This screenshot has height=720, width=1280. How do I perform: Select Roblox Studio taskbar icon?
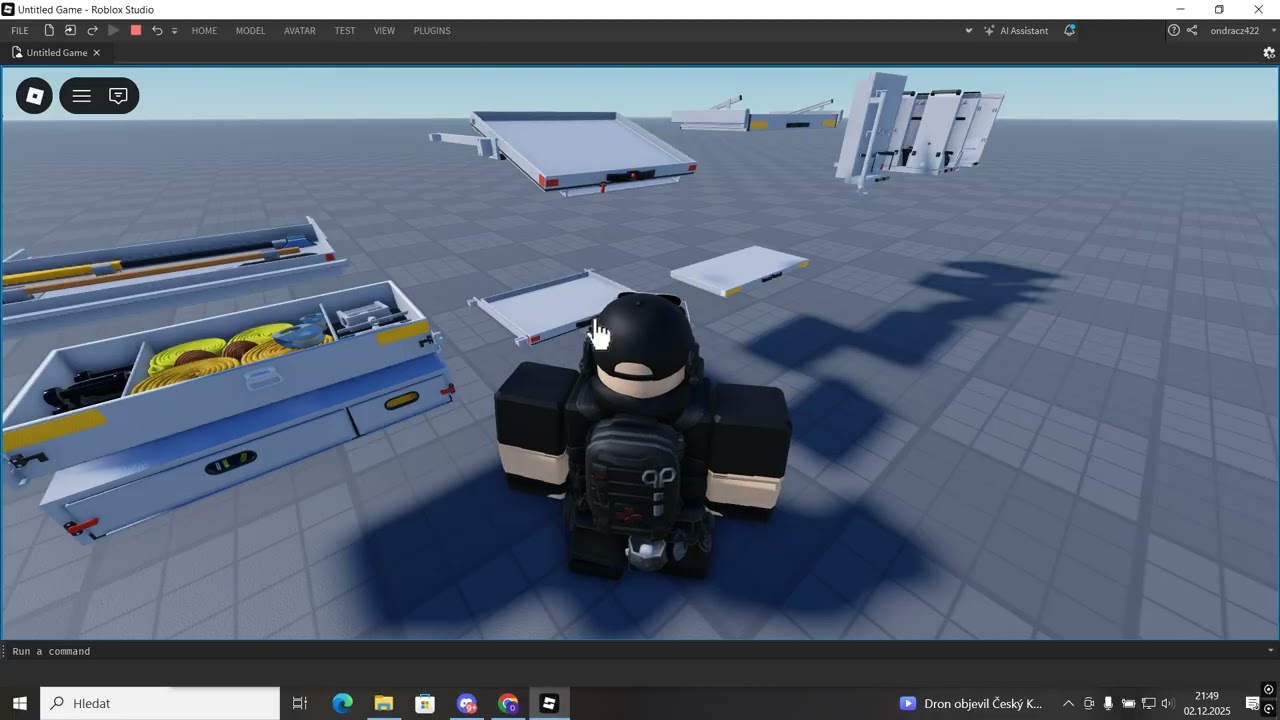549,704
